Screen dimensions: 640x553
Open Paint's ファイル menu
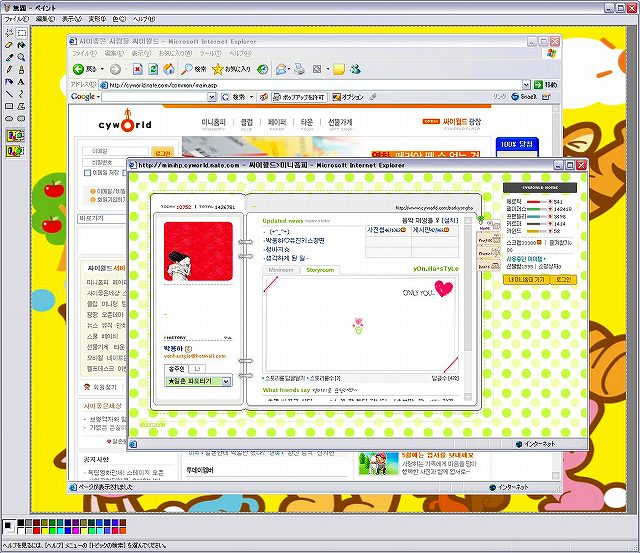(x=17, y=19)
